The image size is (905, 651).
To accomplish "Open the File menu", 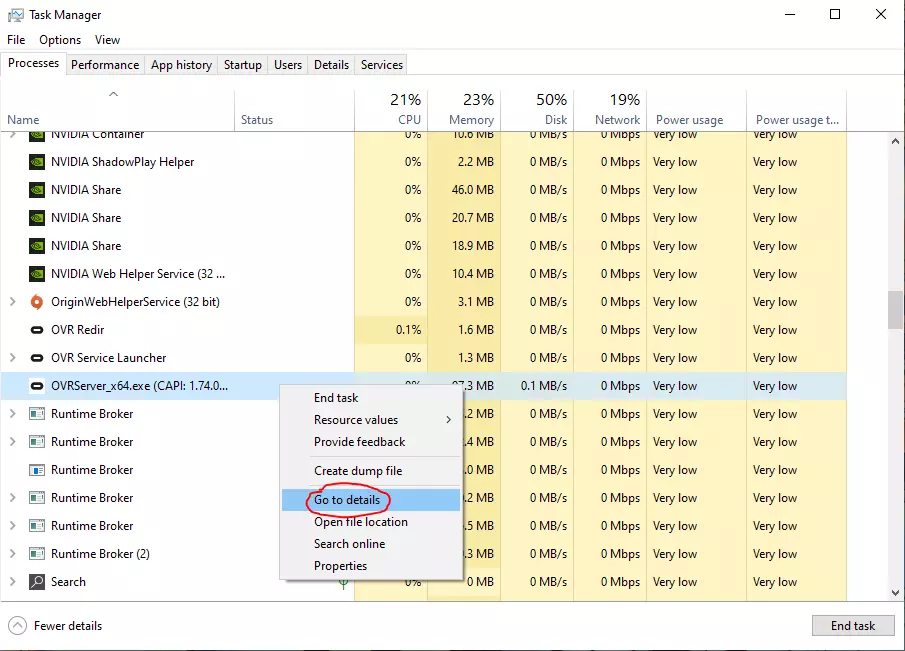I will [16, 40].
